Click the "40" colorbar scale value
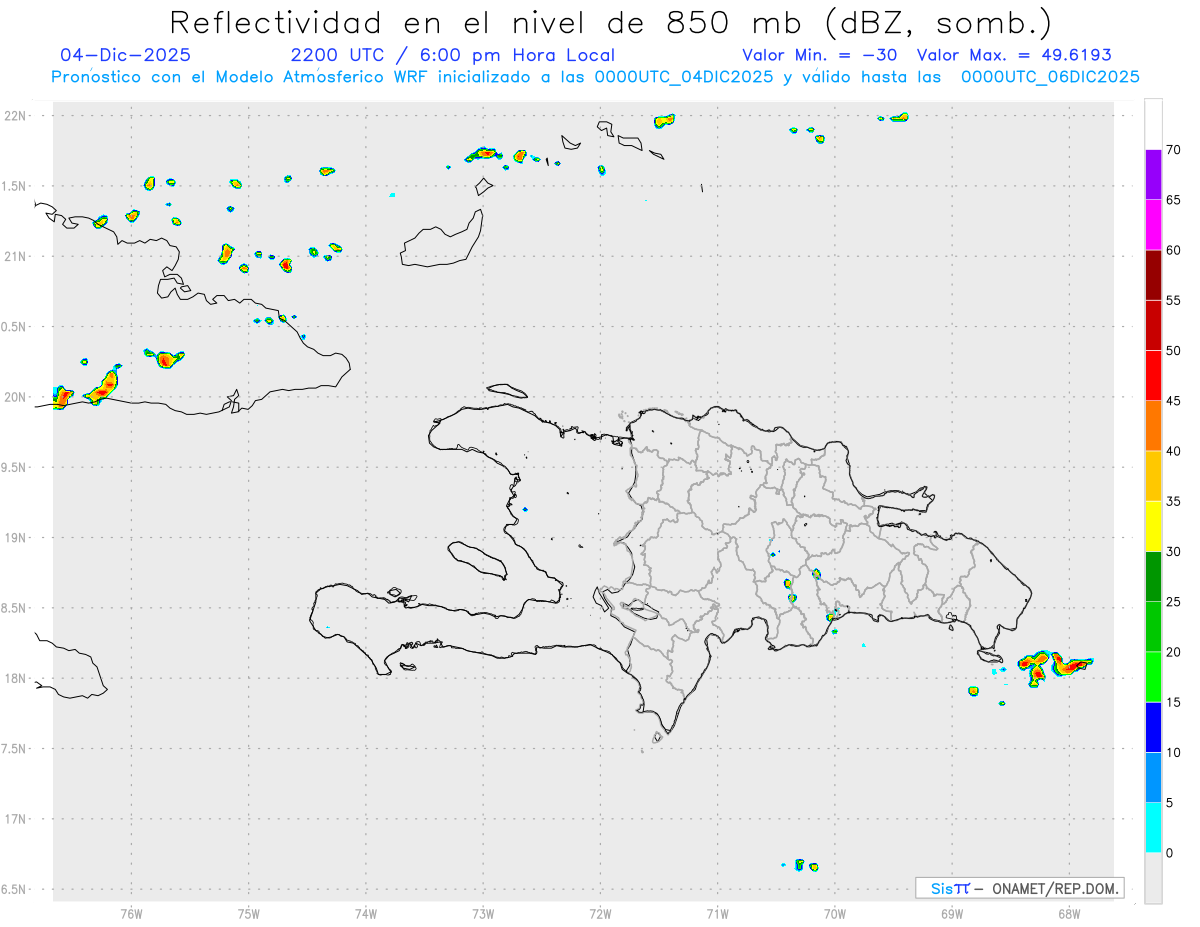This screenshot has height=927, width=1200. pyautogui.click(x=1173, y=451)
